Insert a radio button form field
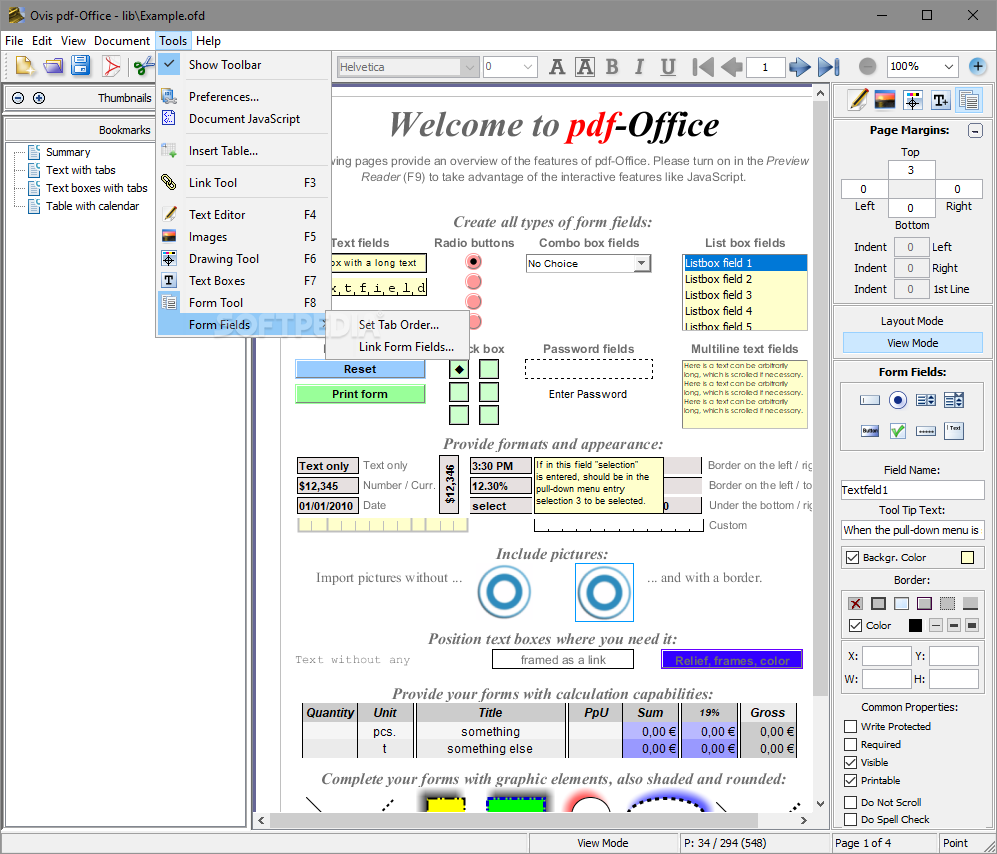This screenshot has width=997, height=854. tap(898, 400)
